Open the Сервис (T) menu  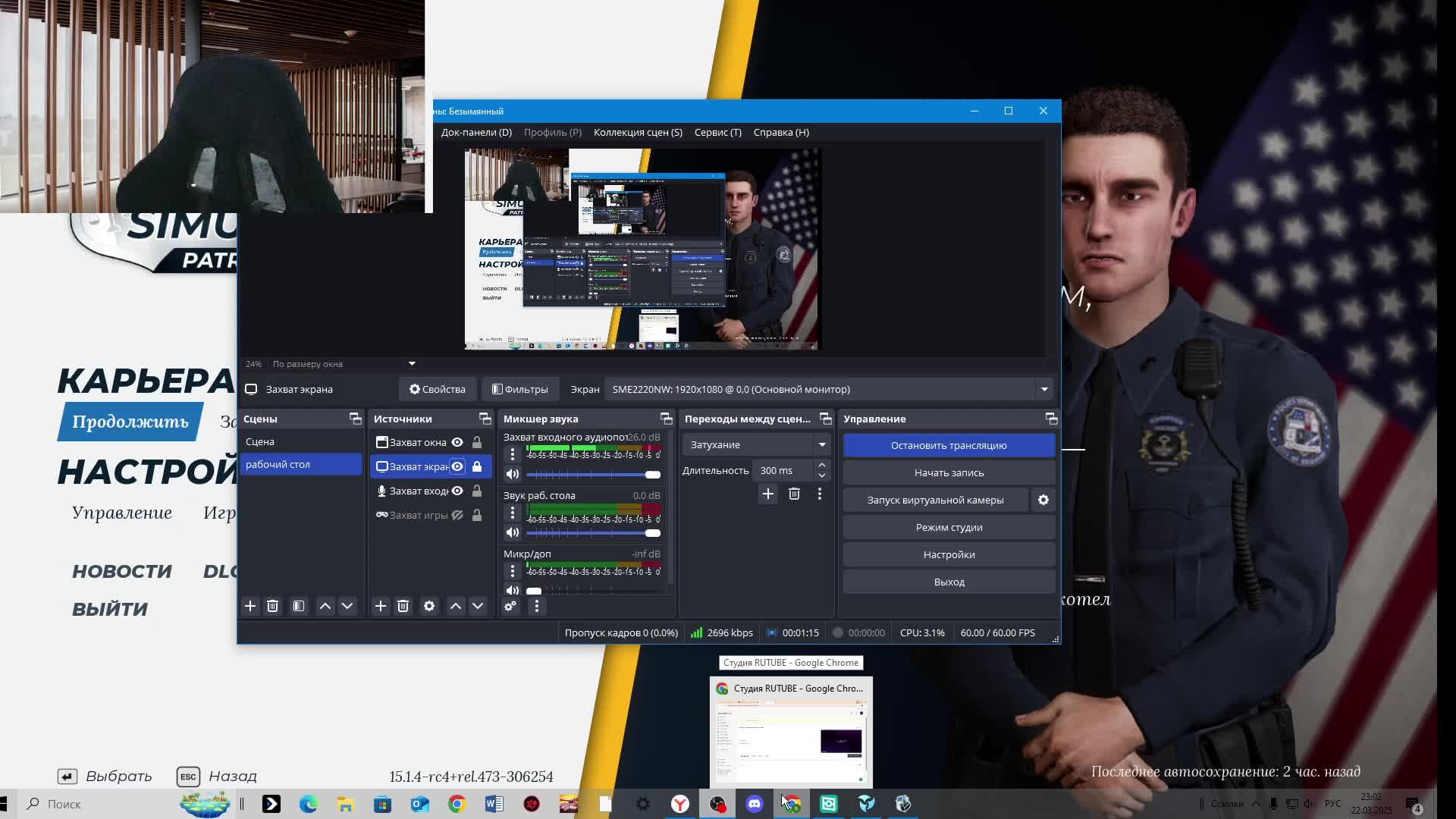click(717, 132)
